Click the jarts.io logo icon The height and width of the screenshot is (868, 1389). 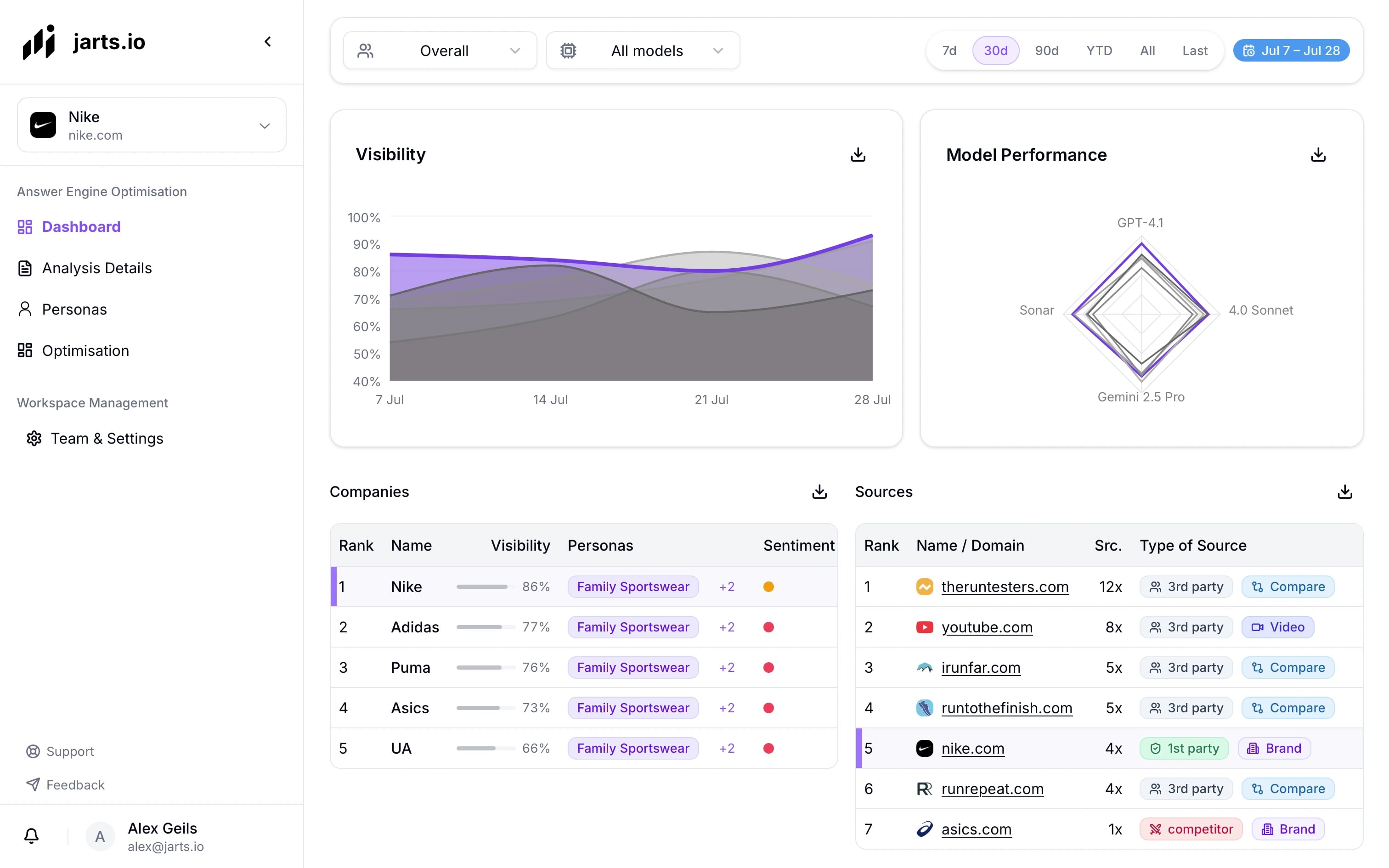(39, 42)
